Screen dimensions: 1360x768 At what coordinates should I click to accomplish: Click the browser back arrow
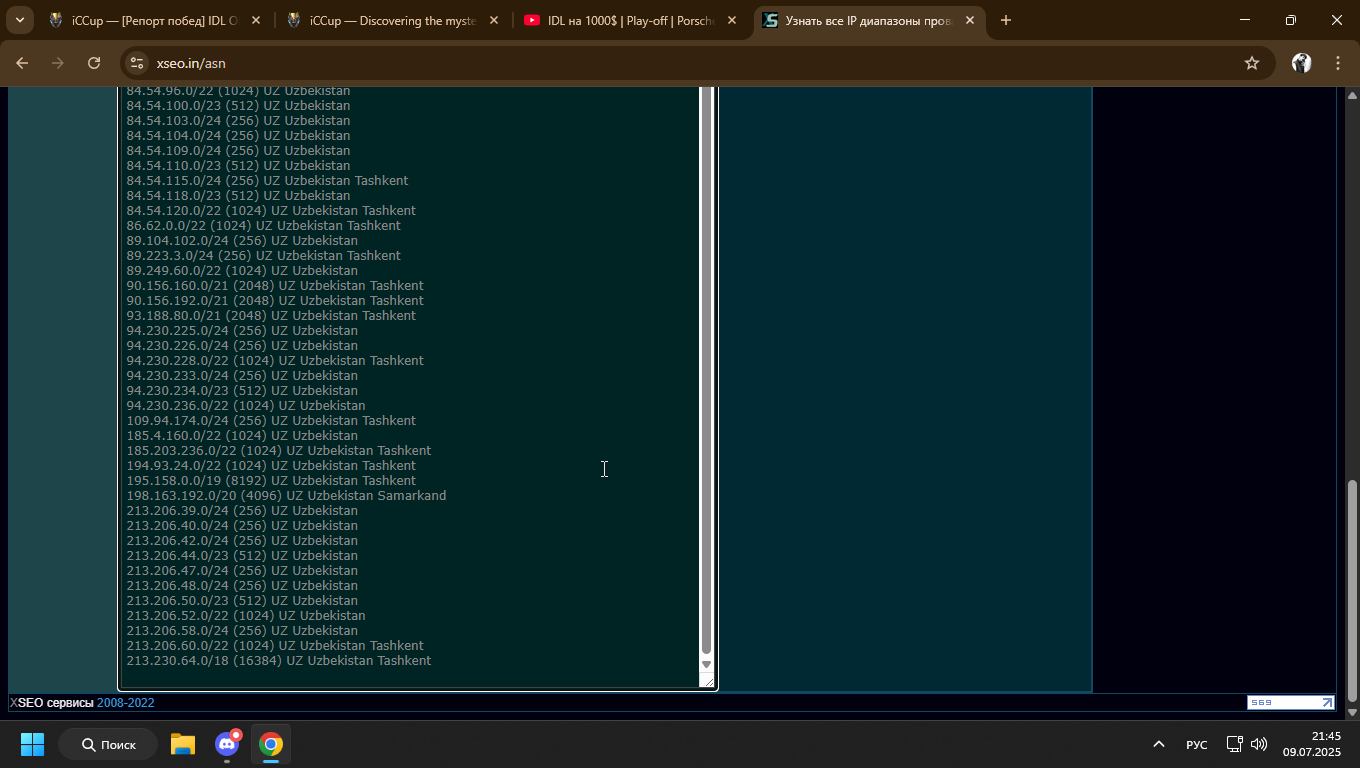22,63
